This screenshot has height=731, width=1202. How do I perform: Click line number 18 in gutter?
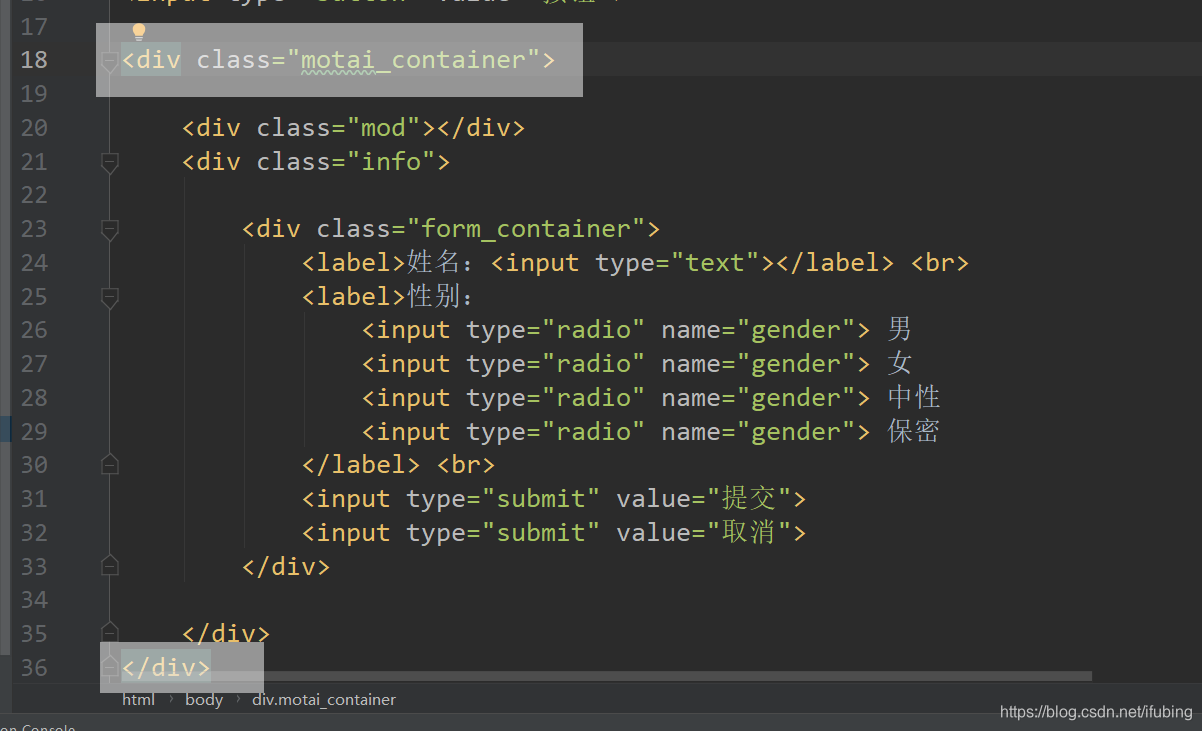pos(34,60)
